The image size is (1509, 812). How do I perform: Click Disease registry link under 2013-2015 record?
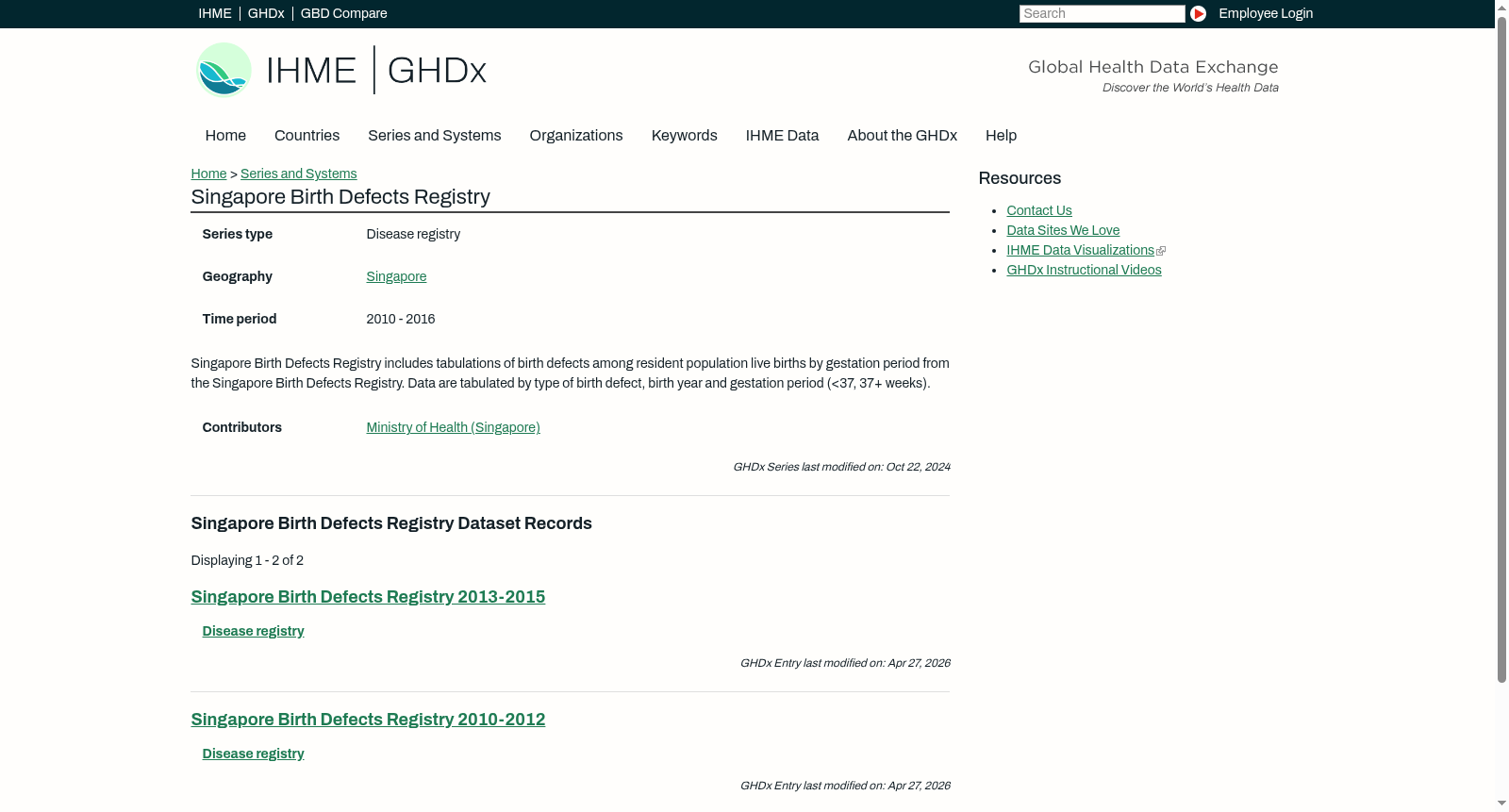click(253, 632)
